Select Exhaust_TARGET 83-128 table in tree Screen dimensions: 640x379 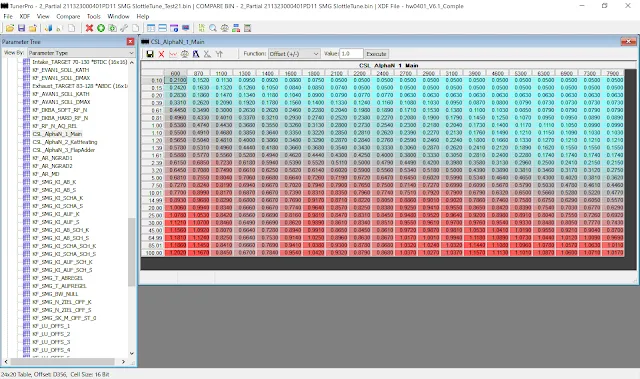point(80,86)
